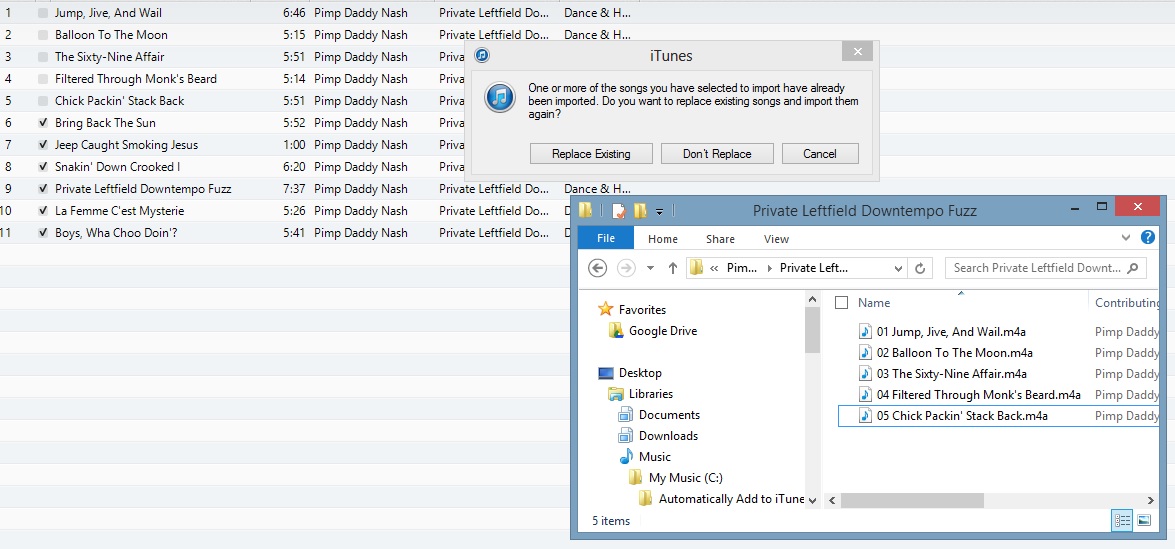Open Libraries in the navigation pane
Image resolution: width=1175 pixels, height=549 pixels.
(x=650, y=393)
